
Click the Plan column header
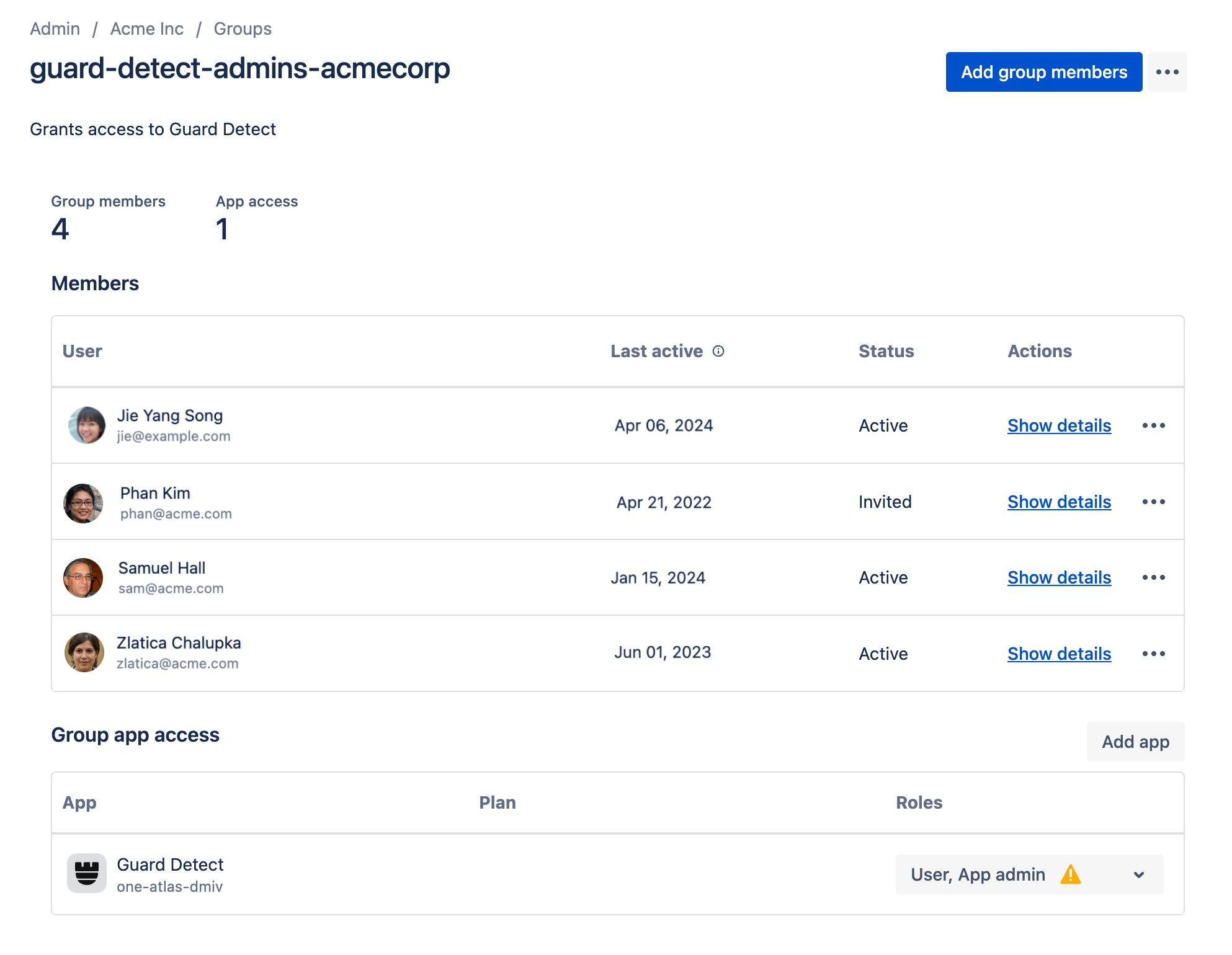(x=498, y=802)
